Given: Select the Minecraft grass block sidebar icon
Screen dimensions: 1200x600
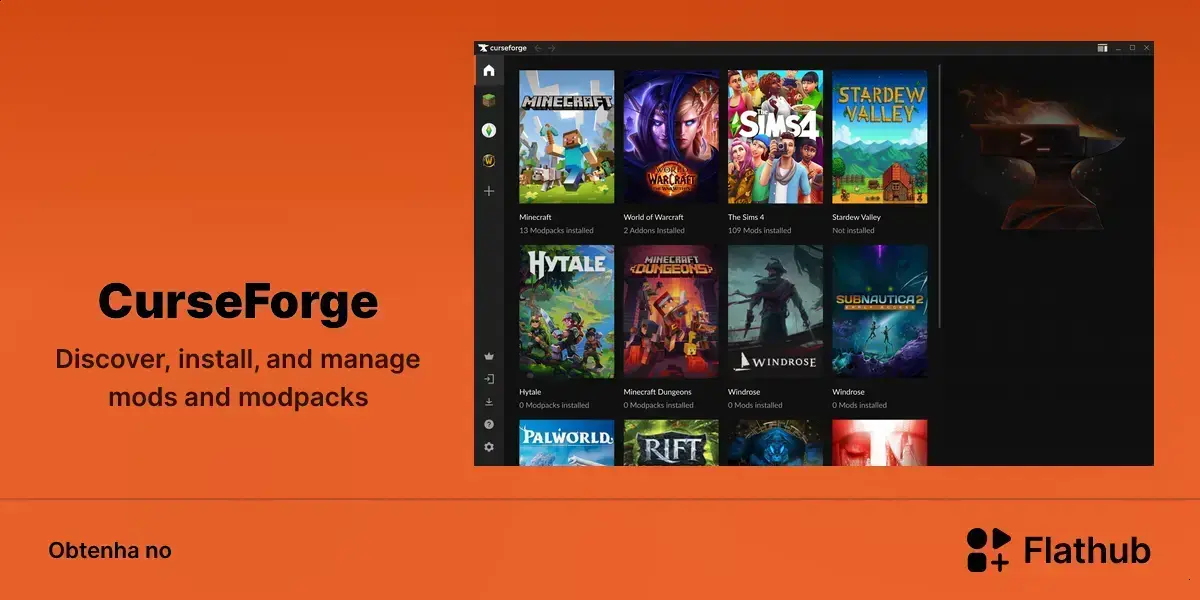Looking at the screenshot, I should (489, 100).
